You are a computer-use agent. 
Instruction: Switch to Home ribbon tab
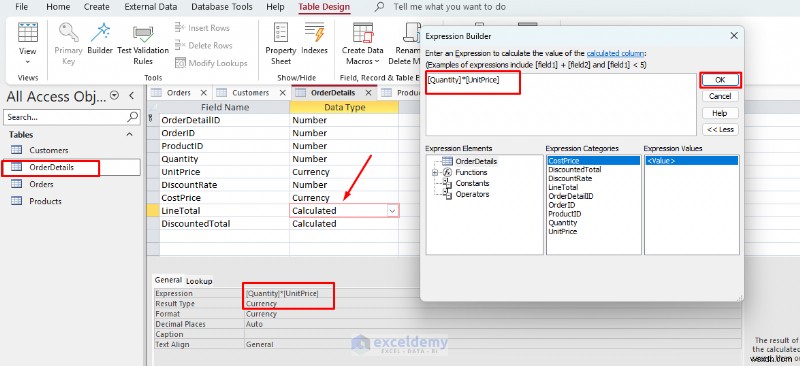(58, 7)
